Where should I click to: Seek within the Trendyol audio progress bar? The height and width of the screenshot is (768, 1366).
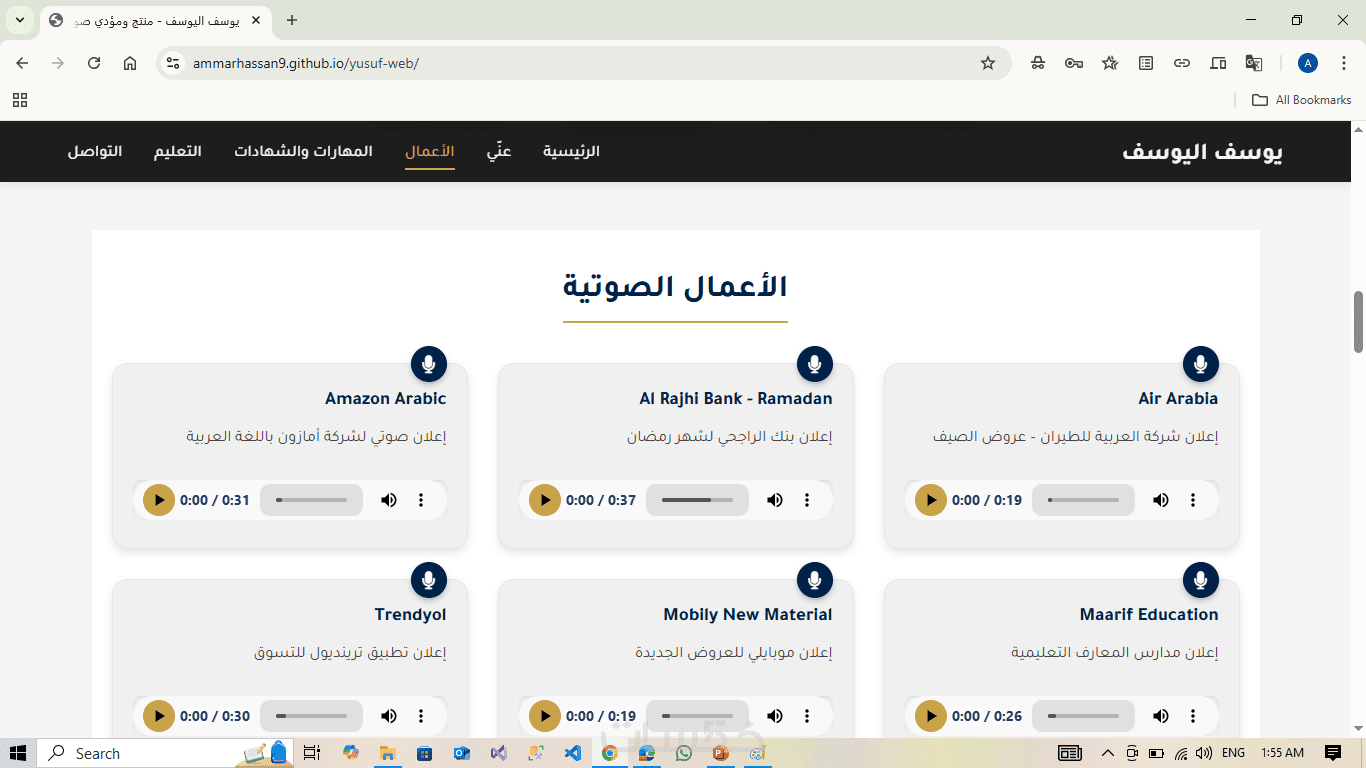(x=311, y=716)
